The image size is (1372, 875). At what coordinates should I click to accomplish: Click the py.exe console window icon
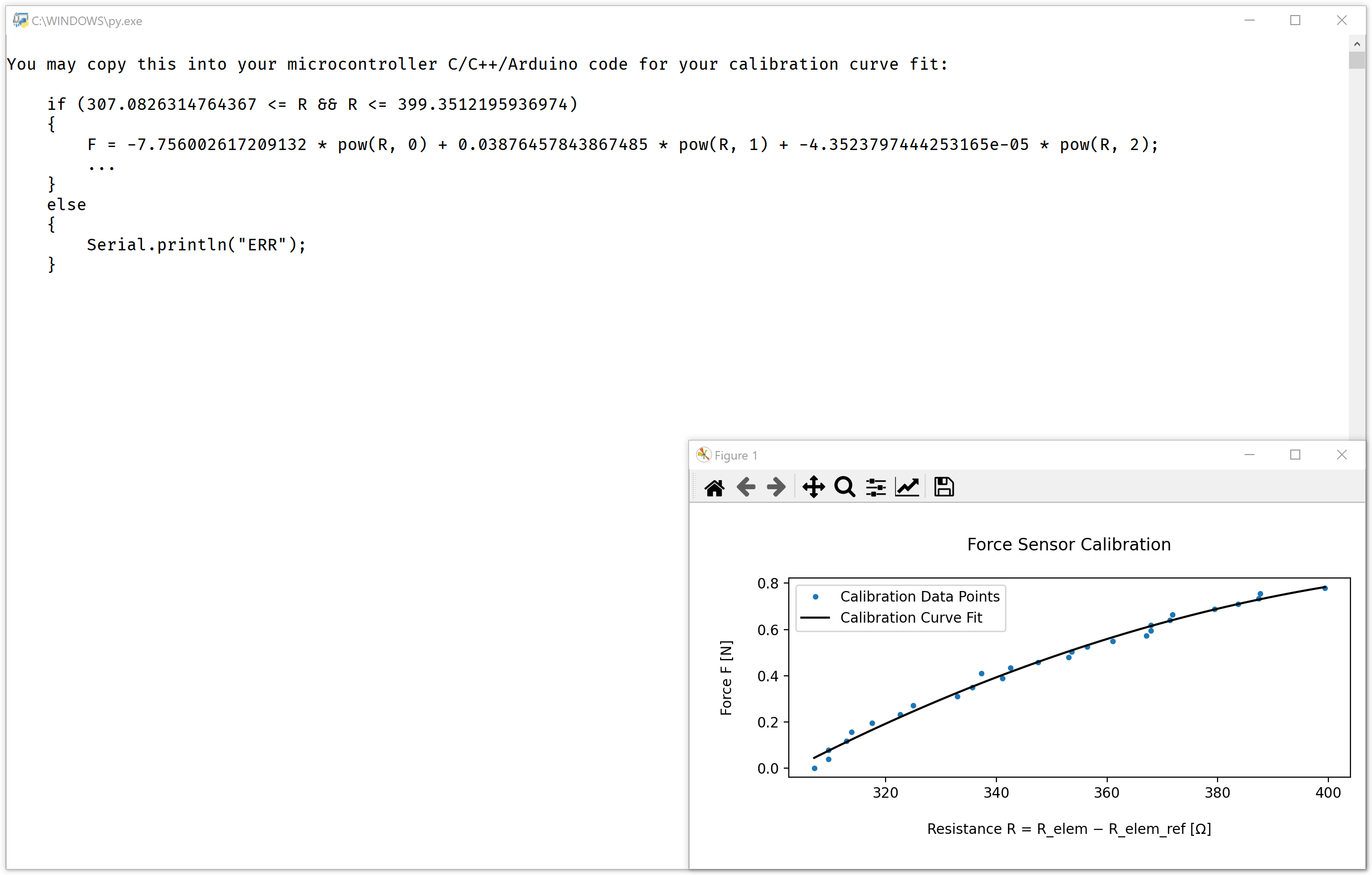(21, 21)
